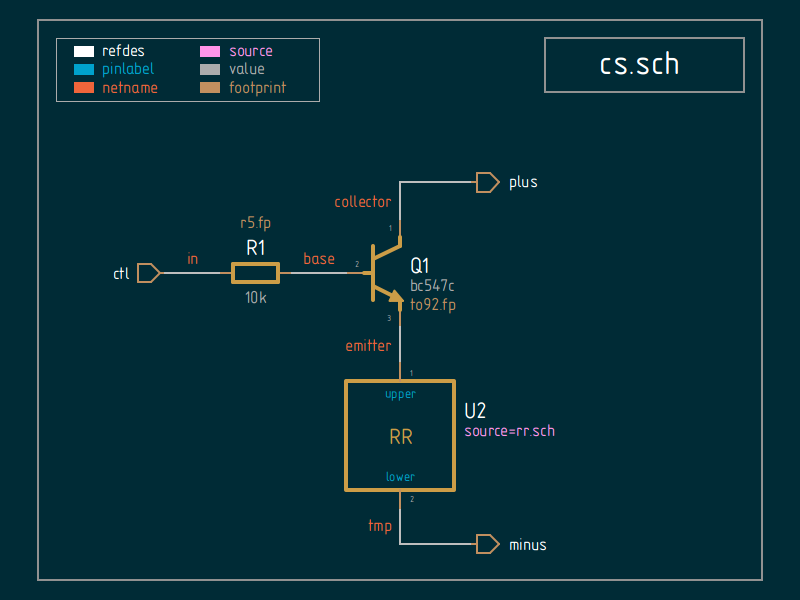Open the source=rr.sch subcircuit link
The width and height of the screenshot is (800, 600).
[509, 431]
